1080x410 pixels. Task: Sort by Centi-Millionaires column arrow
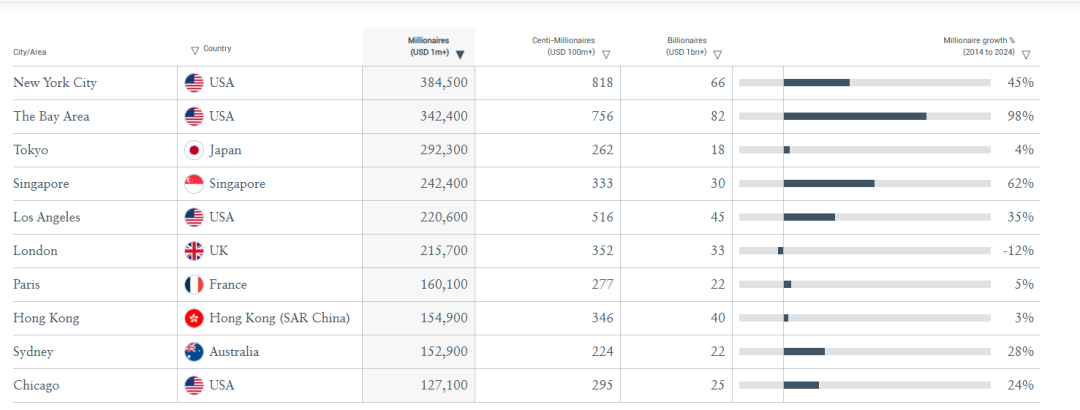pos(606,55)
